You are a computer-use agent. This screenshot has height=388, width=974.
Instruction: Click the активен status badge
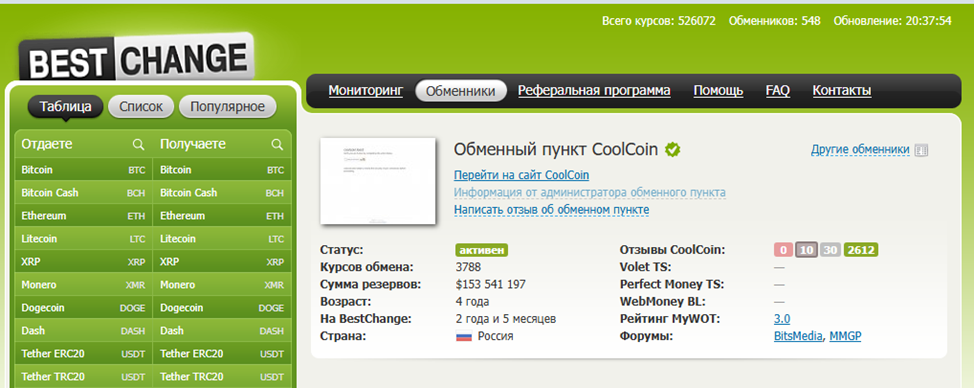(x=482, y=250)
